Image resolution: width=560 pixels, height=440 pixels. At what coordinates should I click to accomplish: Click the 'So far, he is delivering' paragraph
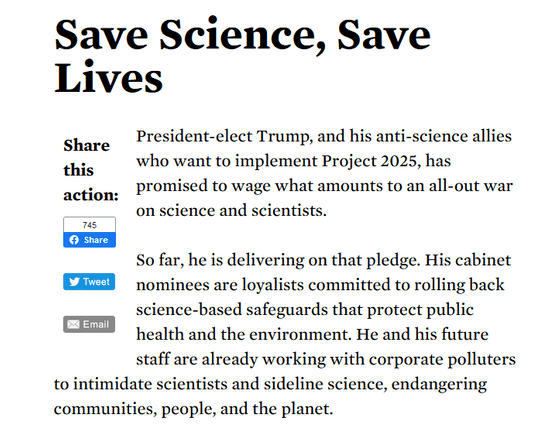click(285, 334)
